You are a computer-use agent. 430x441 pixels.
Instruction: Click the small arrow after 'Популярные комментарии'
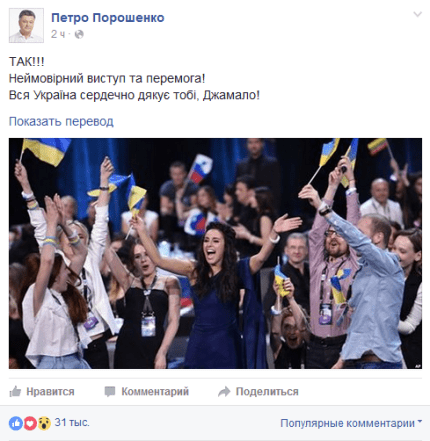coord(420,422)
